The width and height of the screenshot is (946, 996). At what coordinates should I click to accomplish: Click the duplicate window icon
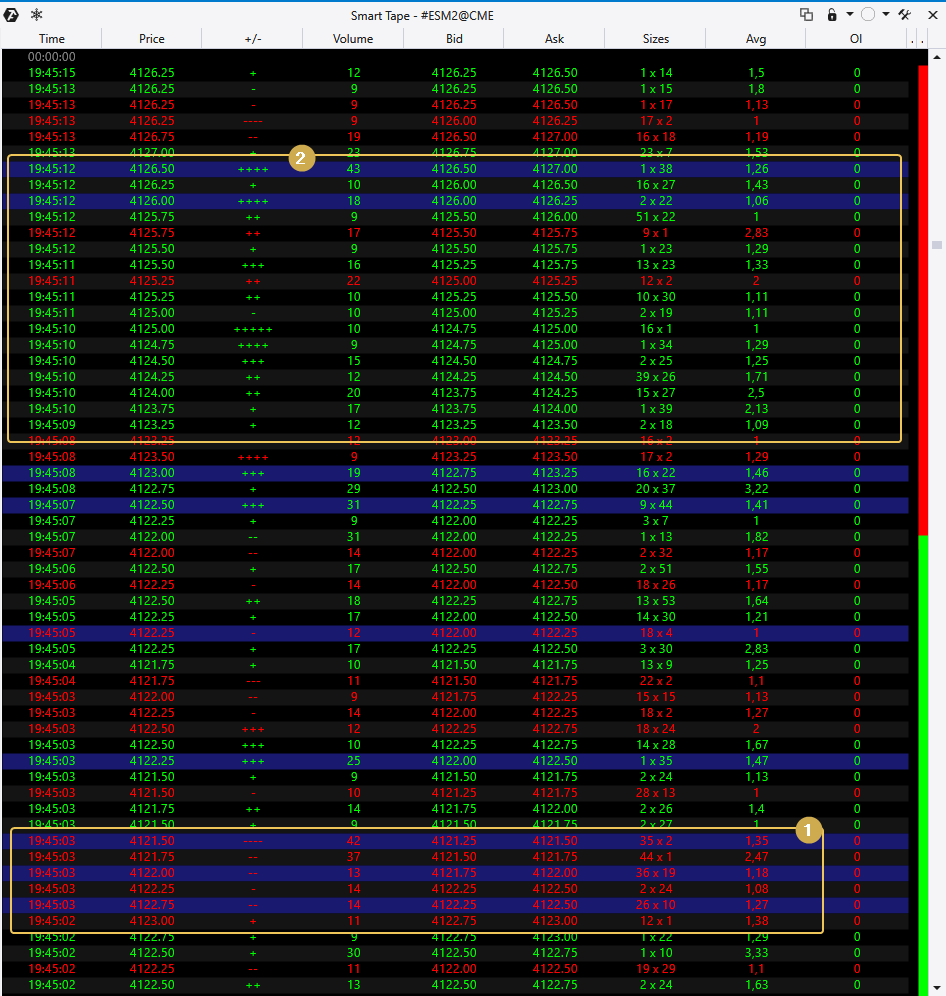806,15
